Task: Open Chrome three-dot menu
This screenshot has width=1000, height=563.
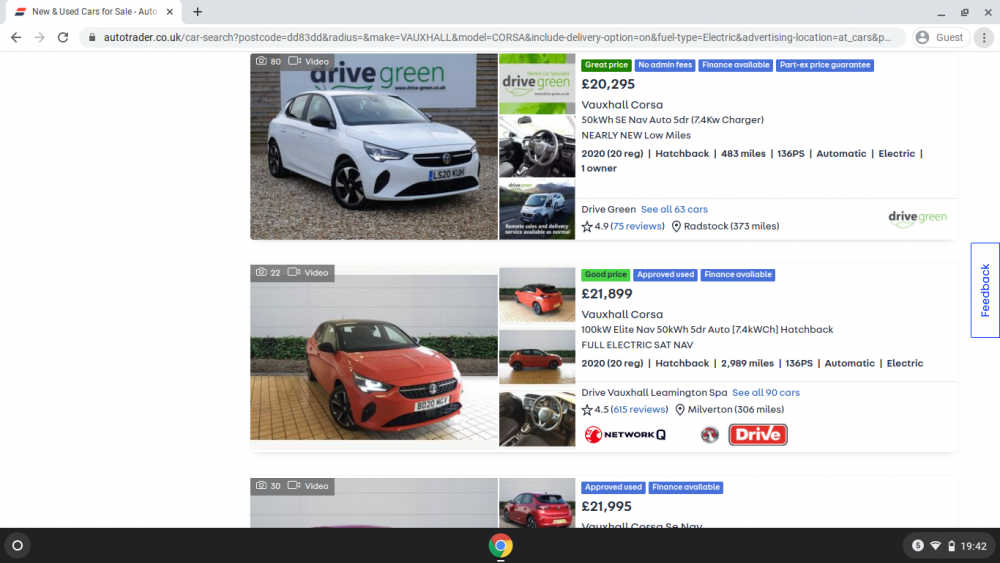Action: (984, 38)
